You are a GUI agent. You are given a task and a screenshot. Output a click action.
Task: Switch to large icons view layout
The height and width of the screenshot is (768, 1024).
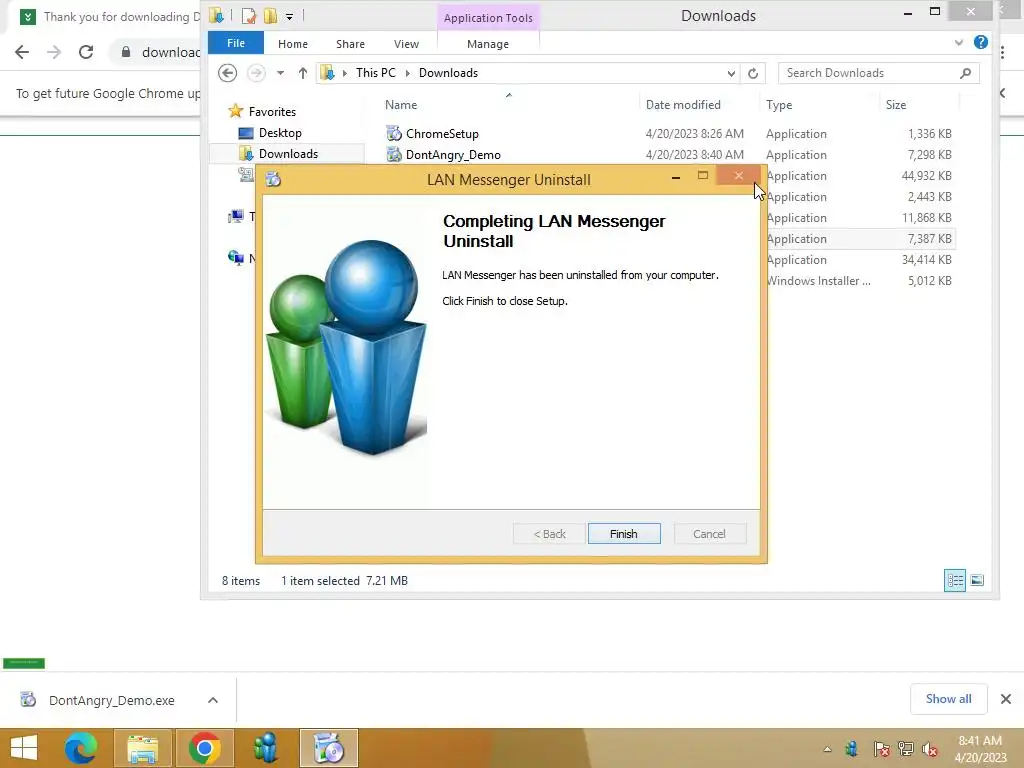pos(977,581)
